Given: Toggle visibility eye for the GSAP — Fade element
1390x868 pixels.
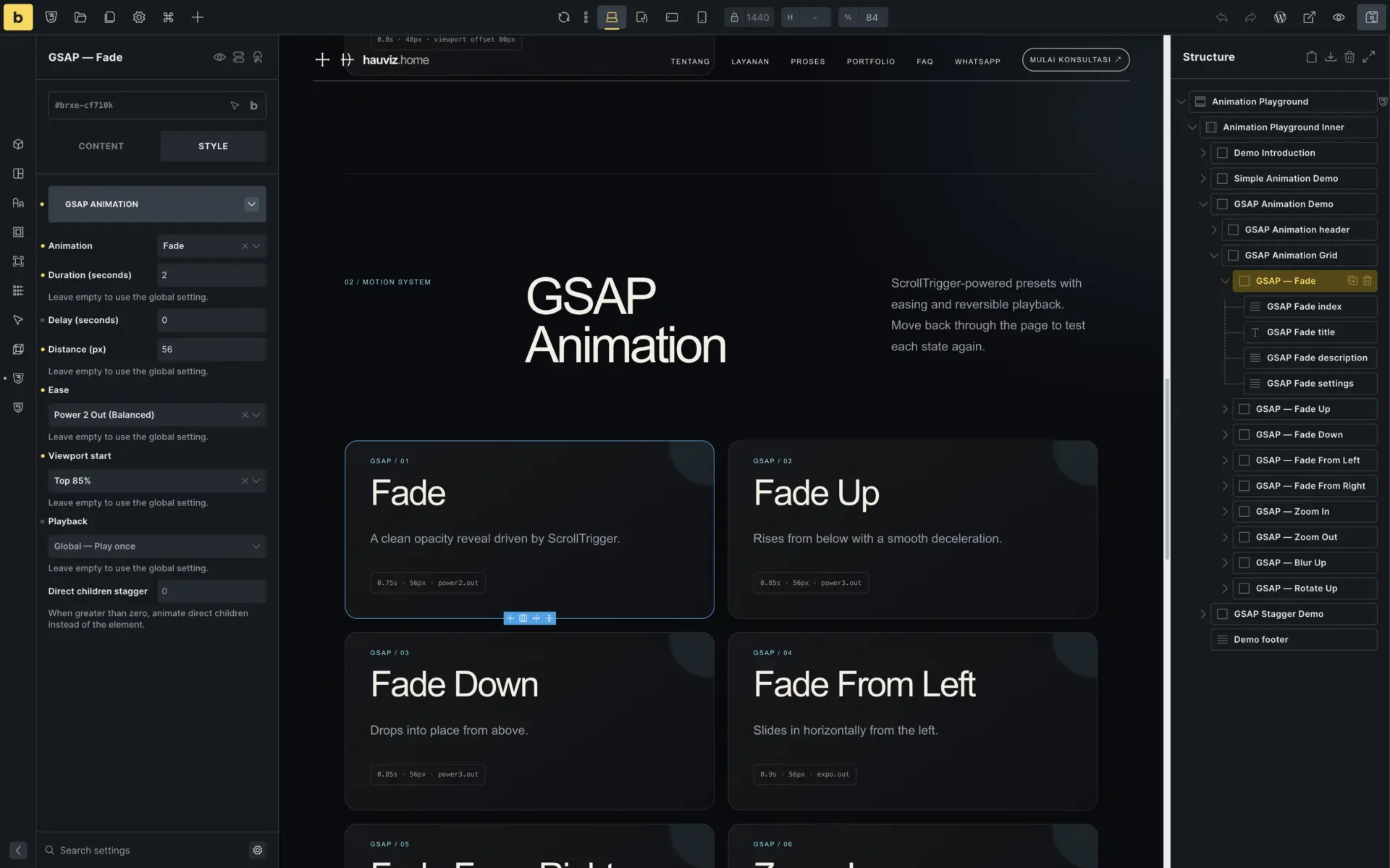Looking at the screenshot, I should tap(219, 57).
